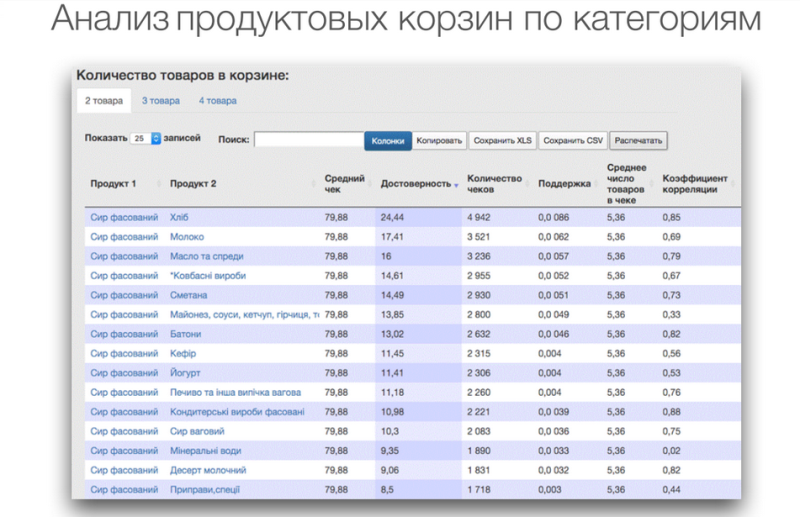
Task: Sort by Поддержка column header
Action: click(564, 184)
